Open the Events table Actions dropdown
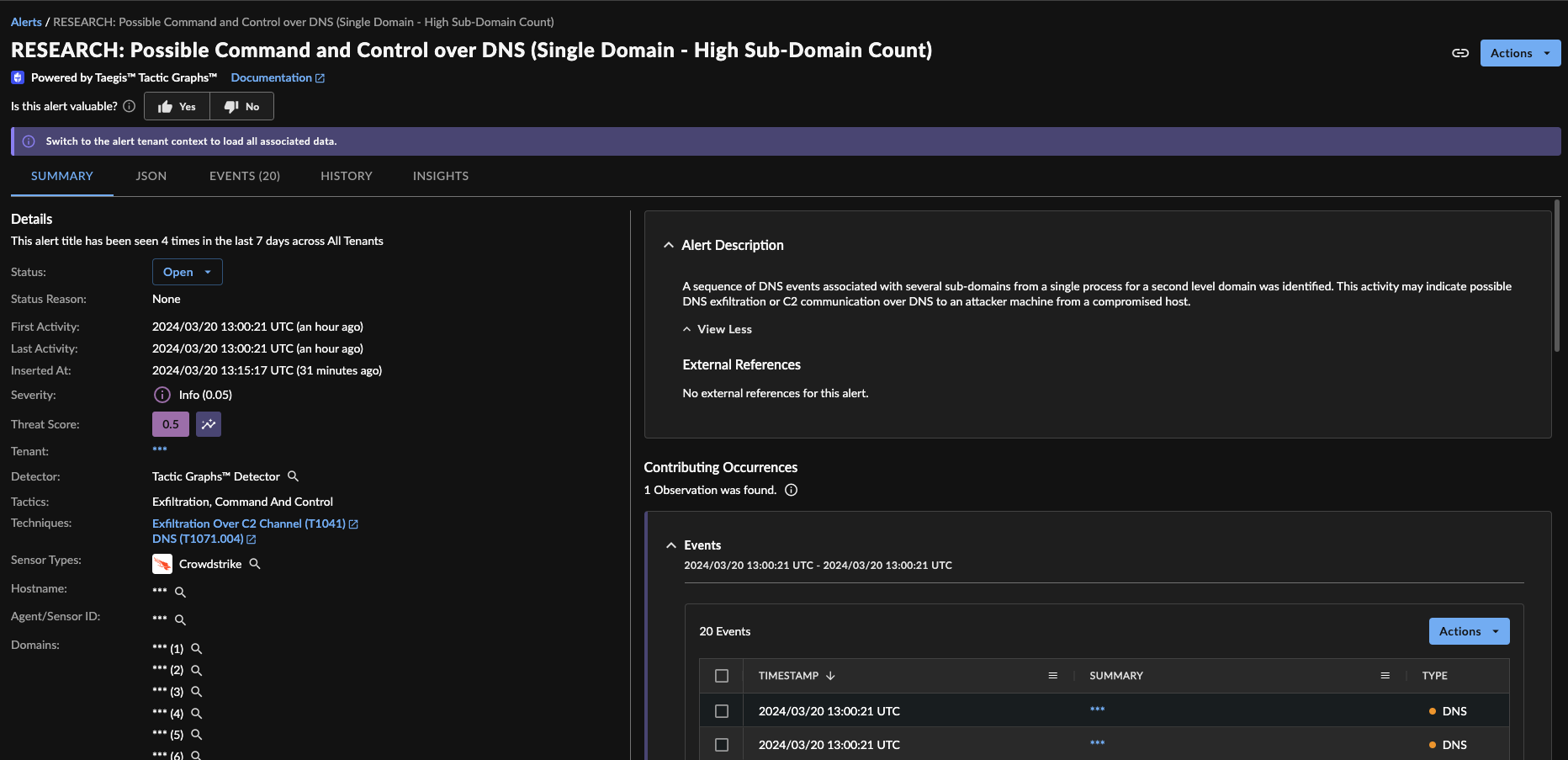The height and width of the screenshot is (760, 1568). click(1469, 631)
